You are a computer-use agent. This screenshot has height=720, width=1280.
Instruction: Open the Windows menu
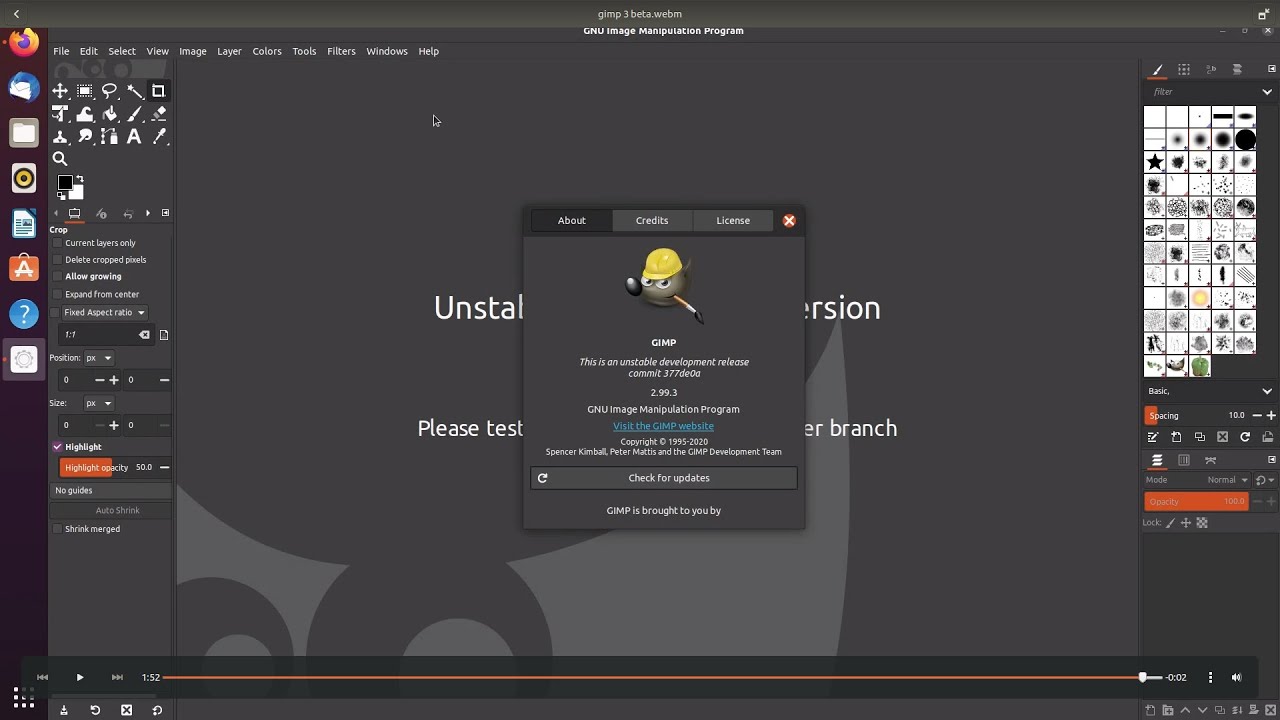click(387, 51)
